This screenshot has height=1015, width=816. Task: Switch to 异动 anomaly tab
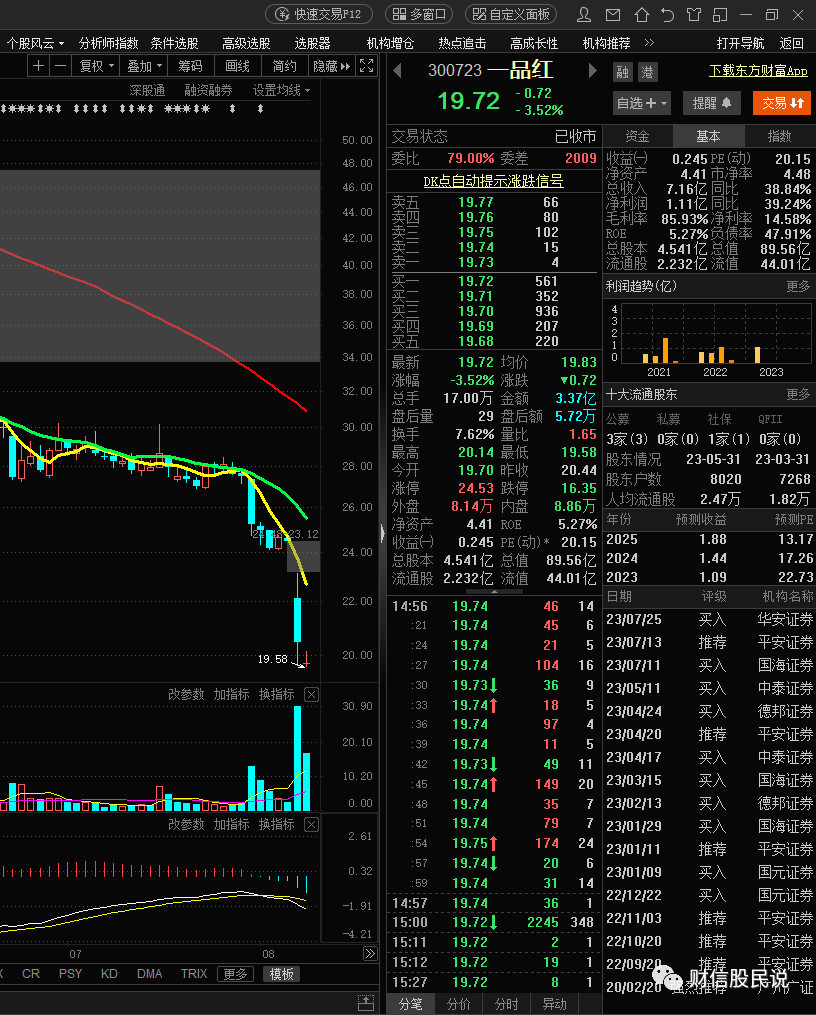555,1004
